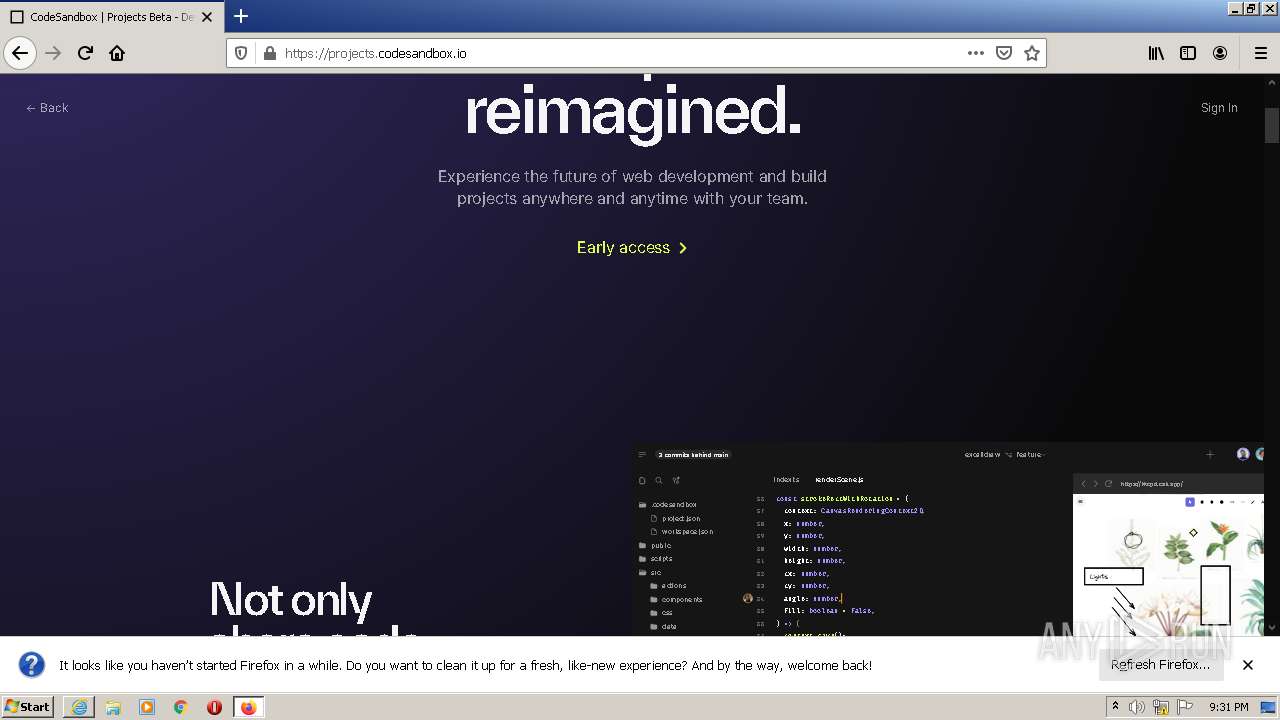This screenshot has width=1280, height=720.
Task: Bookmark this page with the star
Action: [x=1032, y=53]
